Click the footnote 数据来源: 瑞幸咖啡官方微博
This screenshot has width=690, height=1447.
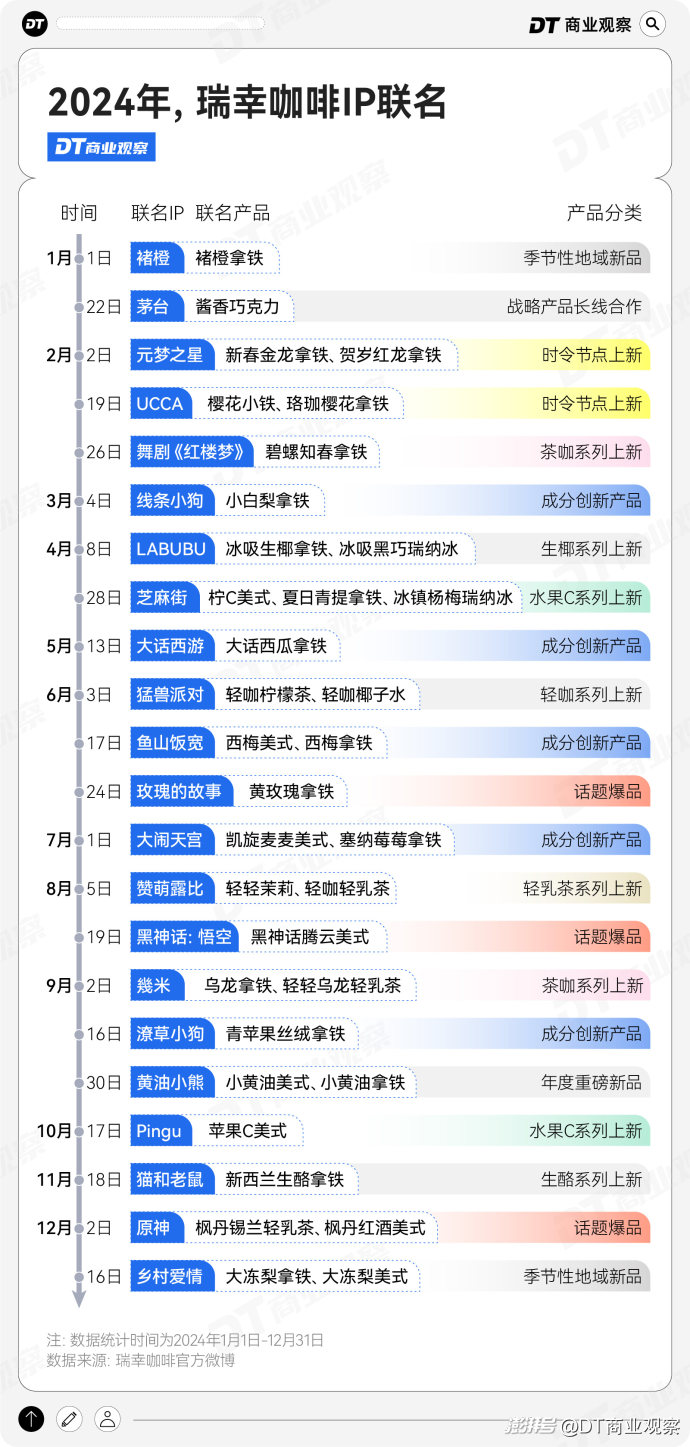[140, 1360]
